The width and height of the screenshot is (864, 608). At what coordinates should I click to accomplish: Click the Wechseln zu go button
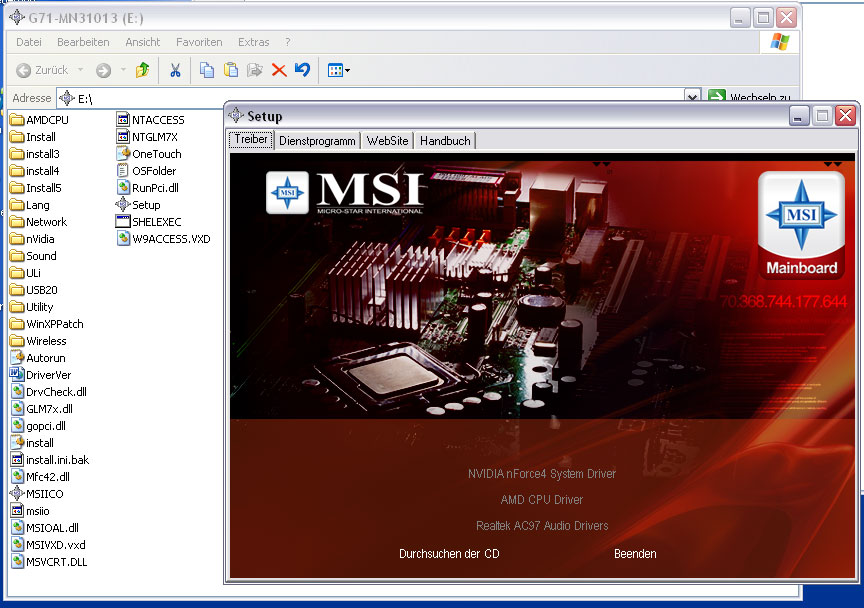coord(749,96)
